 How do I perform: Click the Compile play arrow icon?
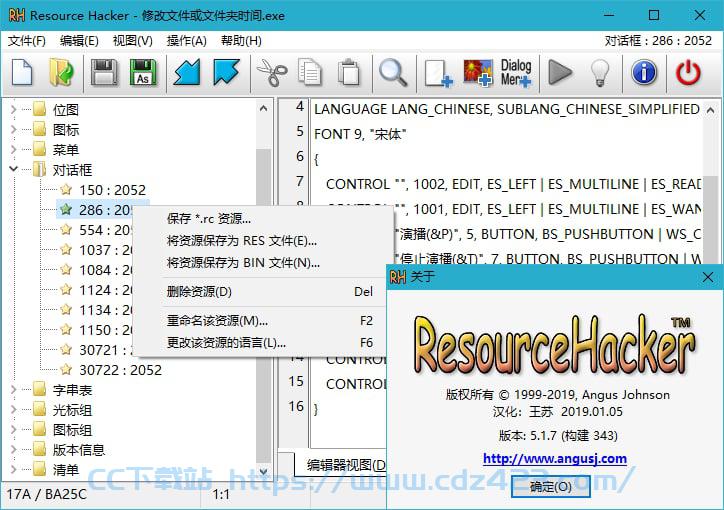(560, 72)
